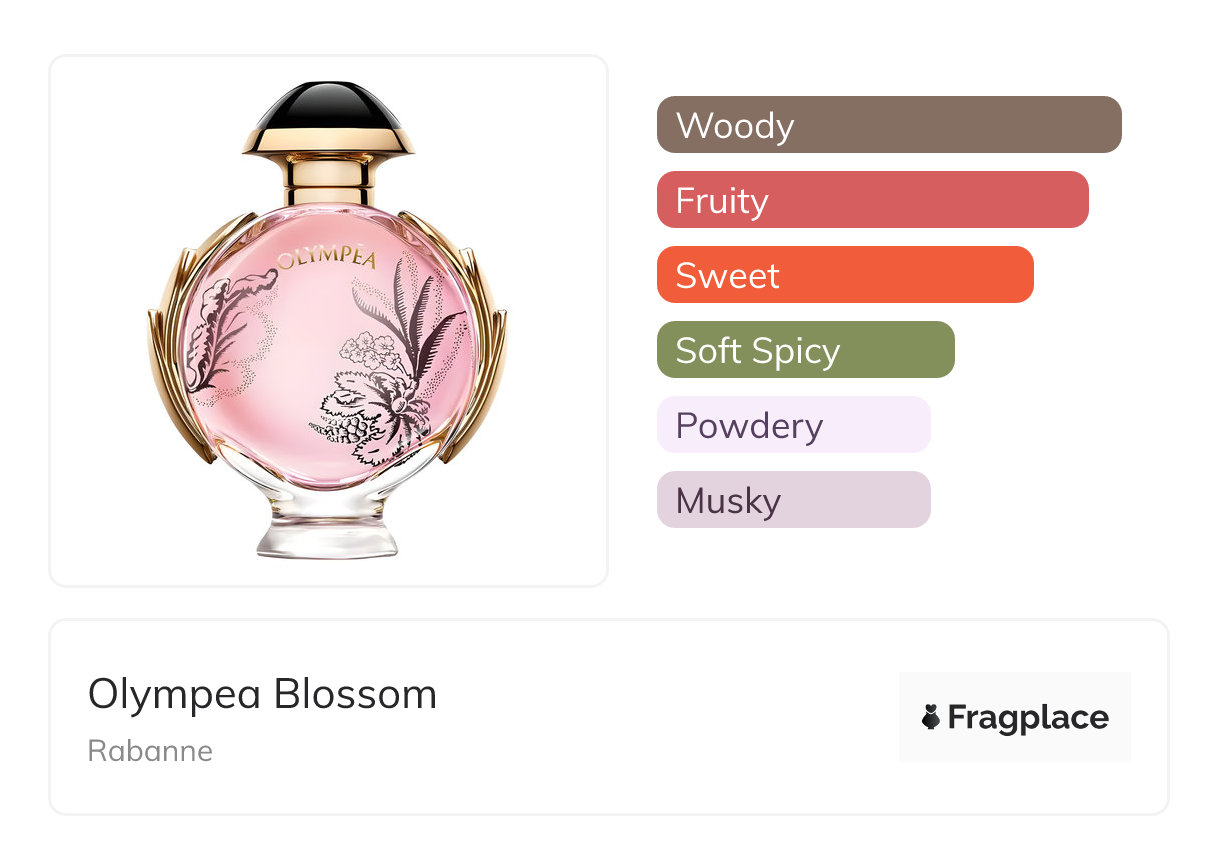Click the Powdery accord bar

pos(794,425)
